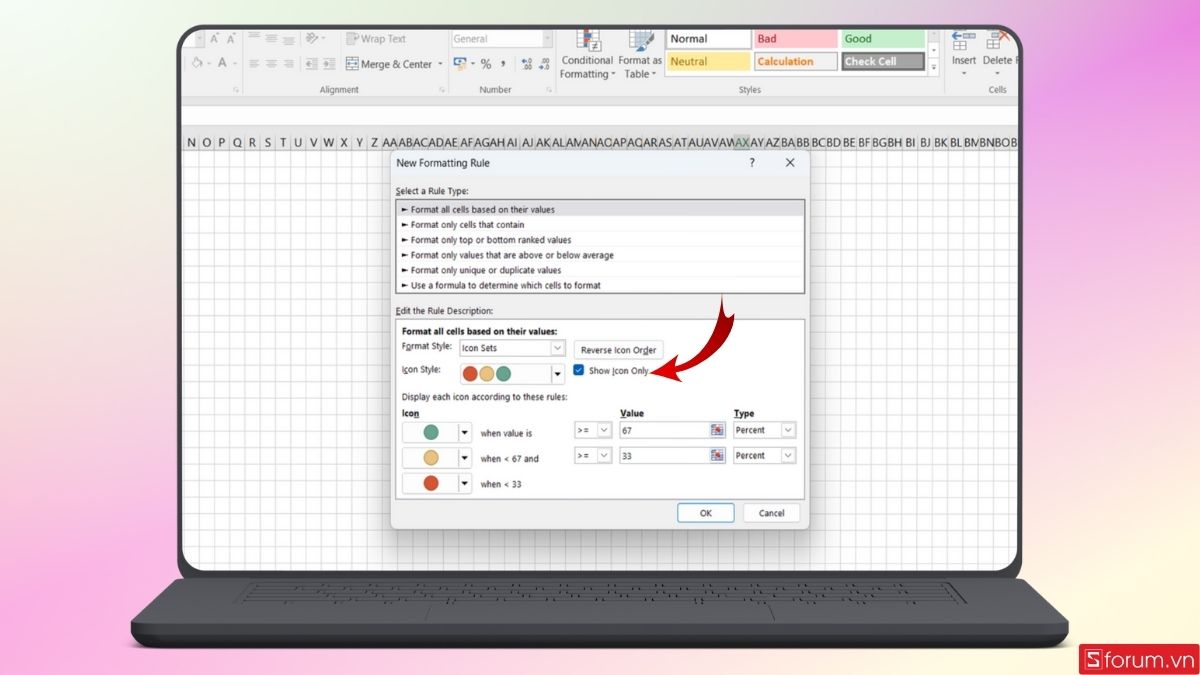Click range picker icon beside value 33
This screenshot has height=675, width=1200.
(x=717, y=455)
